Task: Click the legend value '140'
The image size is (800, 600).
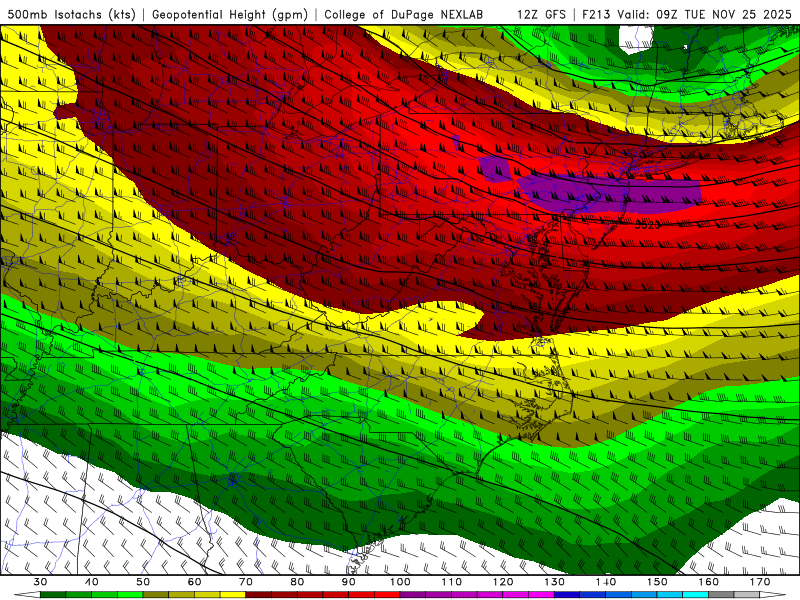Action: point(606,582)
